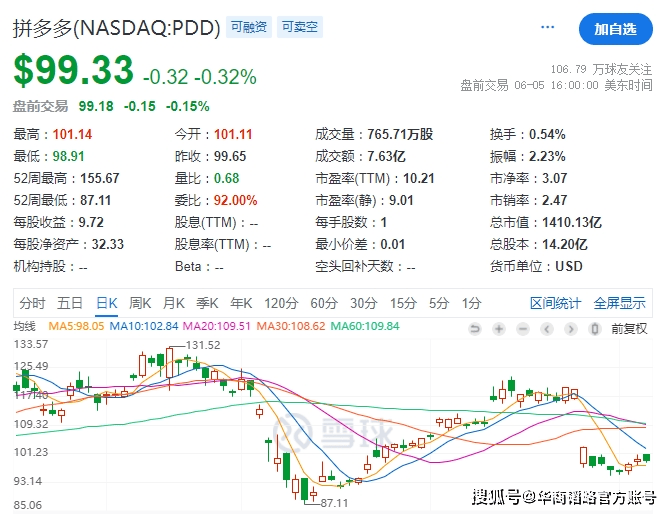Pan chart left with left chevron
The height and width of the screenshot is (514, 671).
coord(546,329)
